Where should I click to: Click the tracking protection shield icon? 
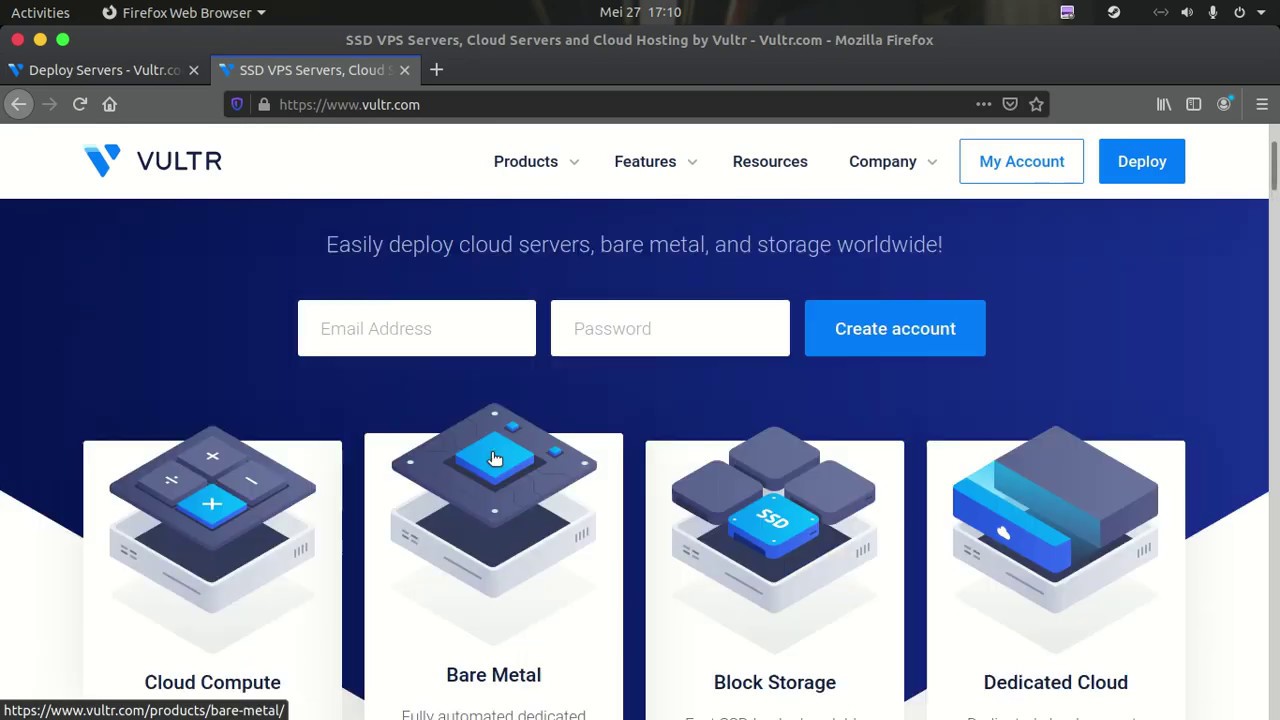point(237,104)
